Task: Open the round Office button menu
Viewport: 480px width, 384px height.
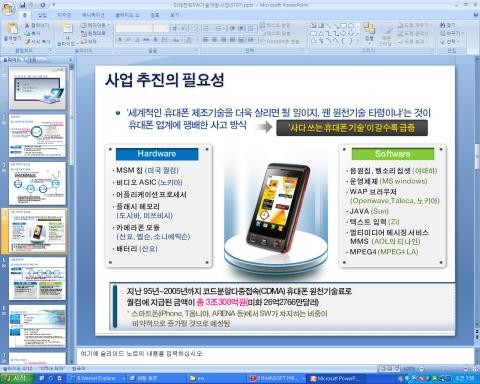Action: (x=8, y=8)
